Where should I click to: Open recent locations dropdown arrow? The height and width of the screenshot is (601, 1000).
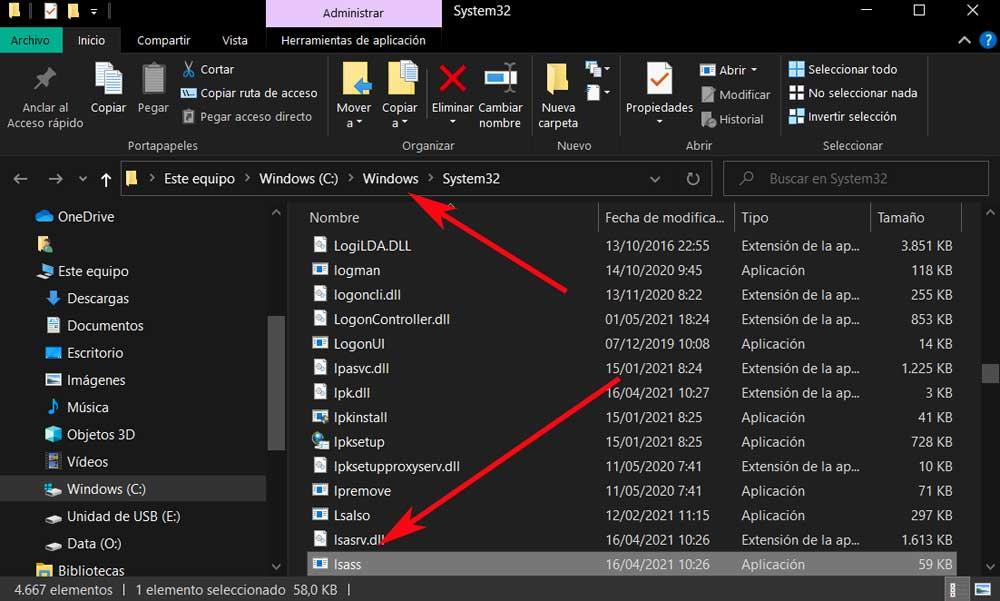click(82, 179)
